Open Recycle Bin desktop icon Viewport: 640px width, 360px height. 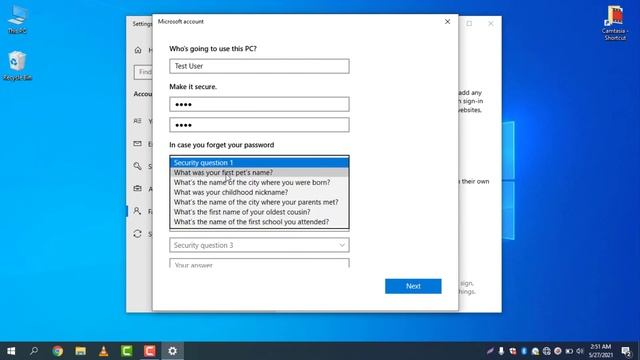click(x=18, y=65)
